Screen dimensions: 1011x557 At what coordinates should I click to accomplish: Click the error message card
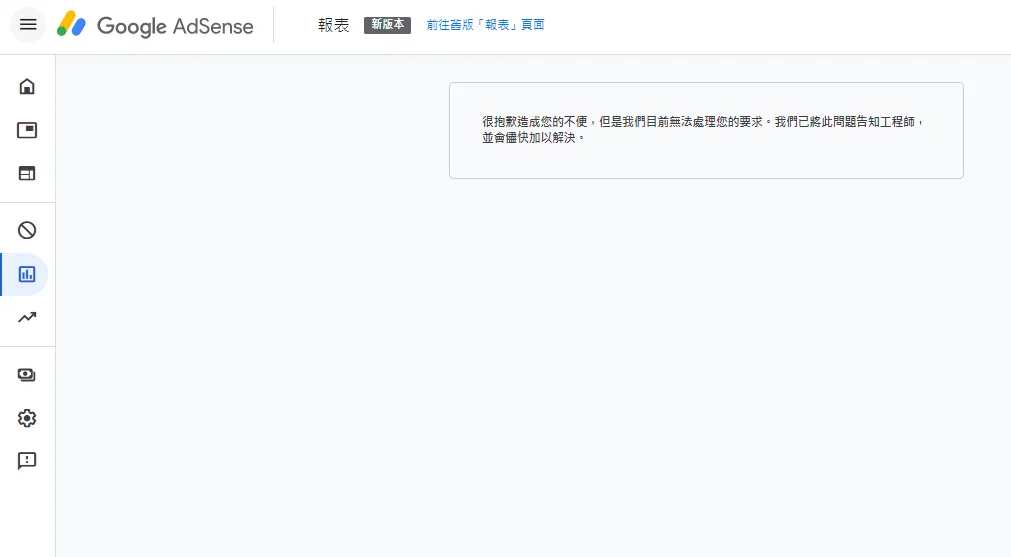706,160
